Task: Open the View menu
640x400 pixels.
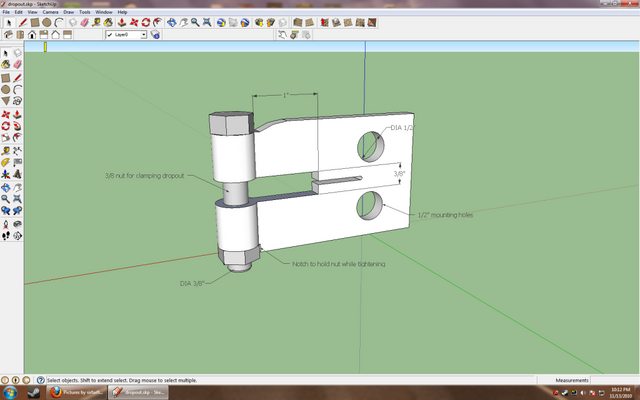Action: point(33,12)
